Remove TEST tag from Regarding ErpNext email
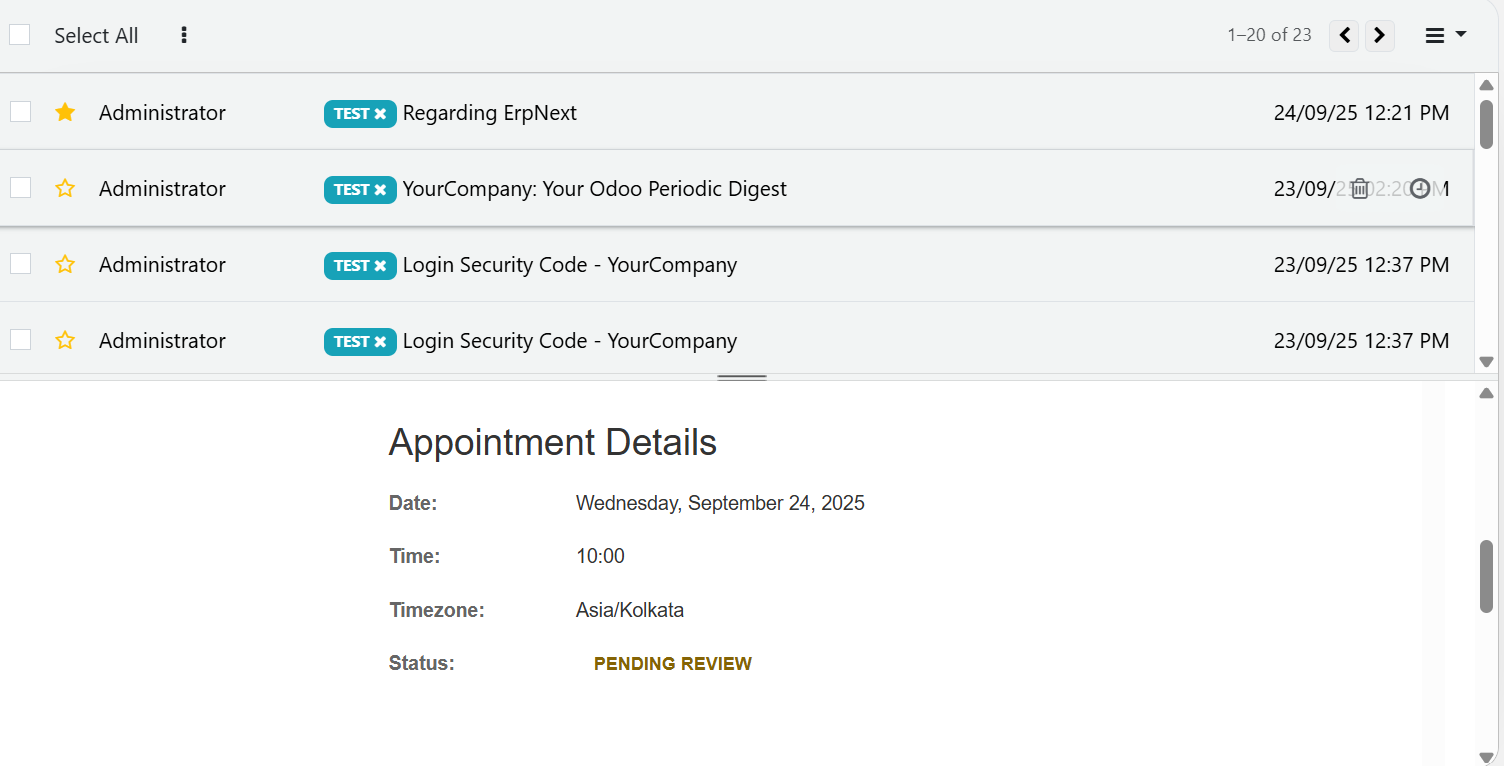 tap(380, 114)
